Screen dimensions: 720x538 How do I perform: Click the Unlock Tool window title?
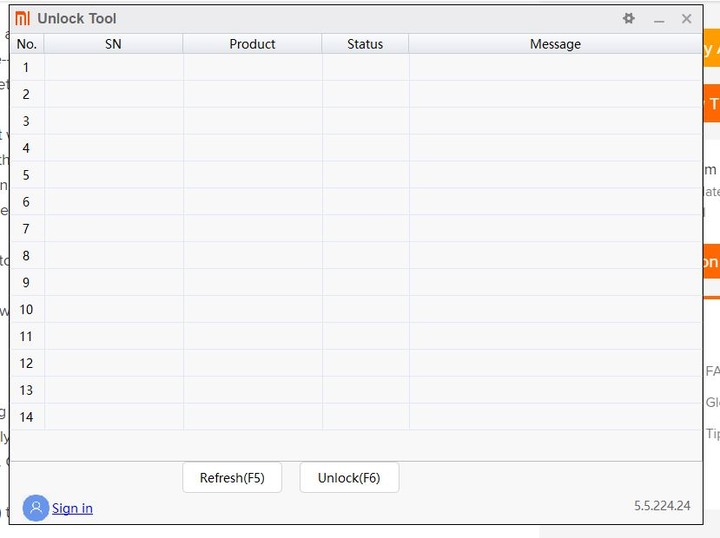click(77, 18)
